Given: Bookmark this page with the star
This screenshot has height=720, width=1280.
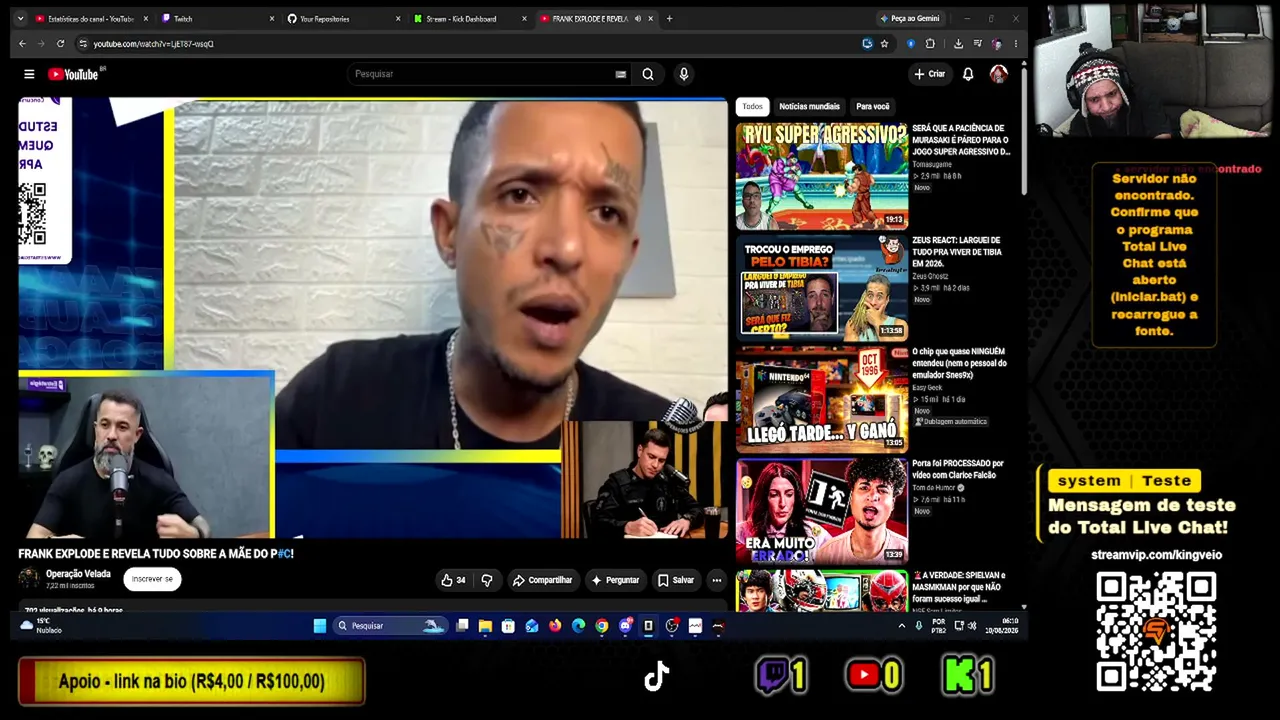Looking at the screenshot, I should click(x=884, y=44).
